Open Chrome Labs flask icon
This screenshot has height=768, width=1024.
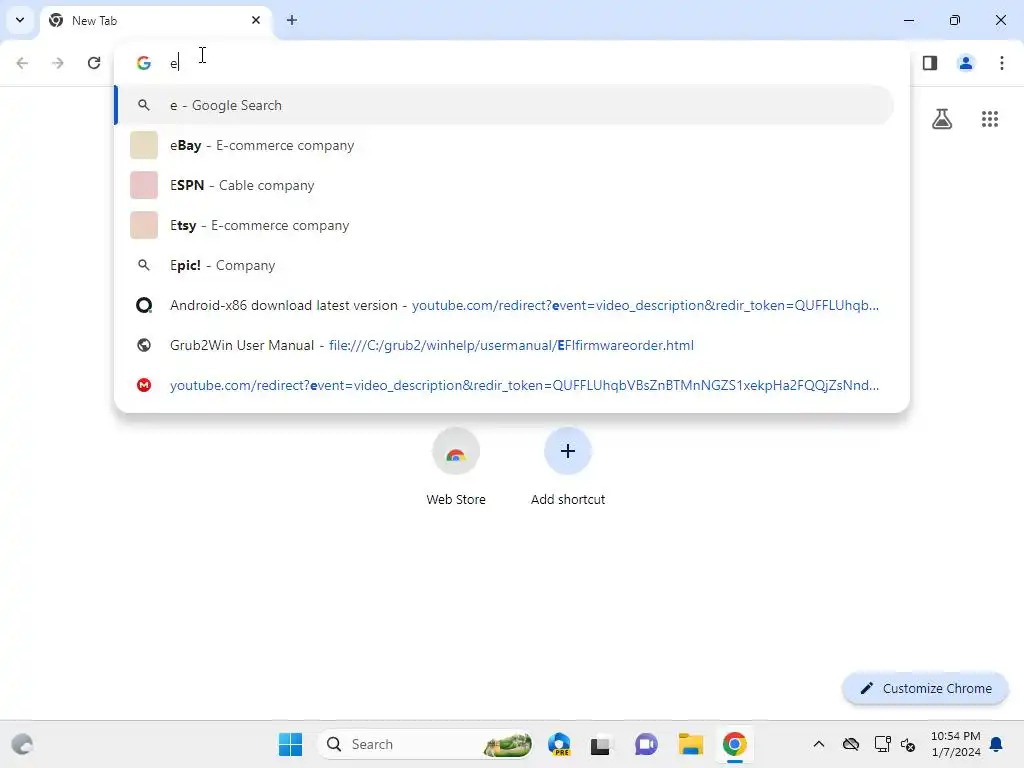(942, 119)
